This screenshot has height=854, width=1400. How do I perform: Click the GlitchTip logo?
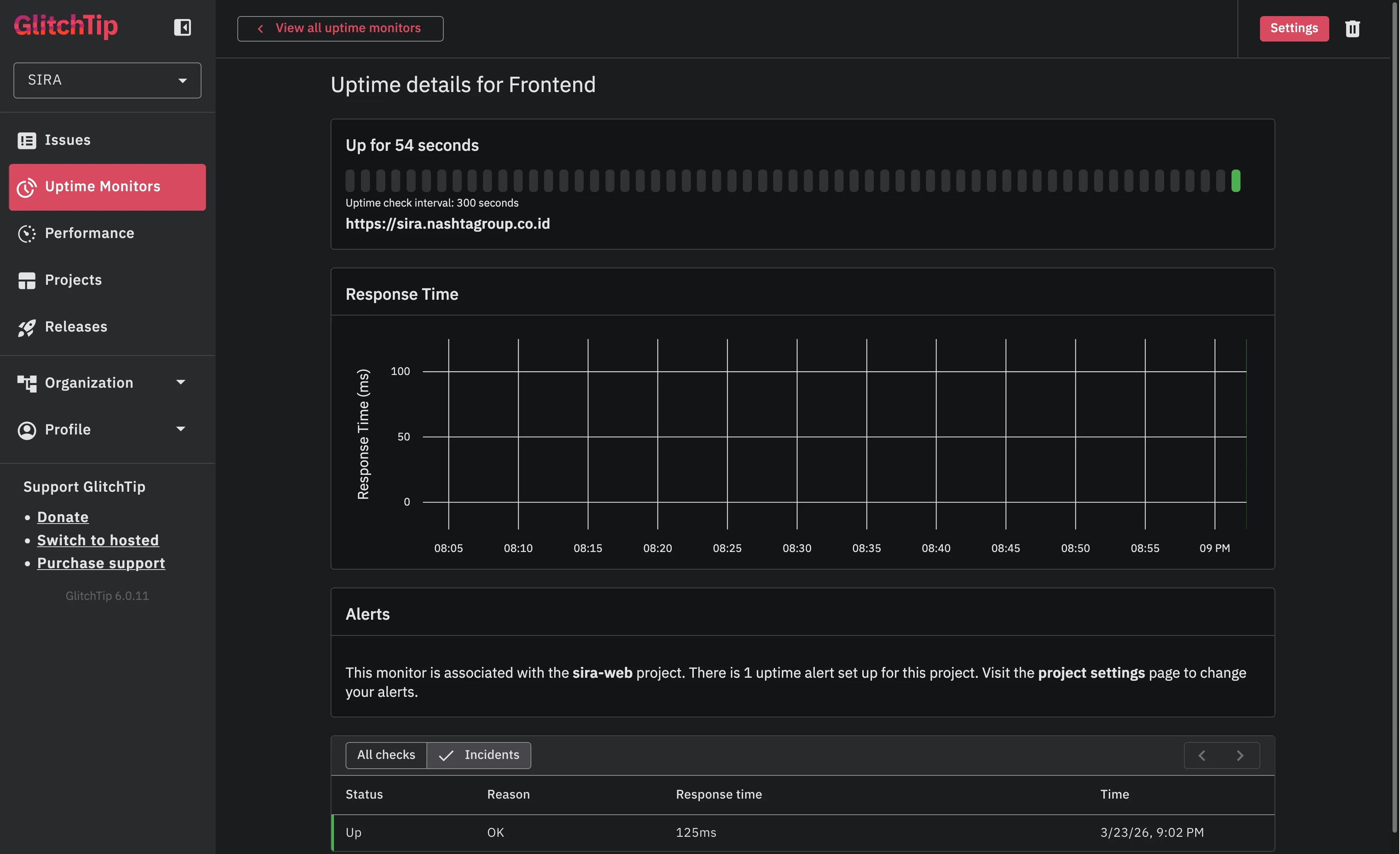(x=66, y=25)
